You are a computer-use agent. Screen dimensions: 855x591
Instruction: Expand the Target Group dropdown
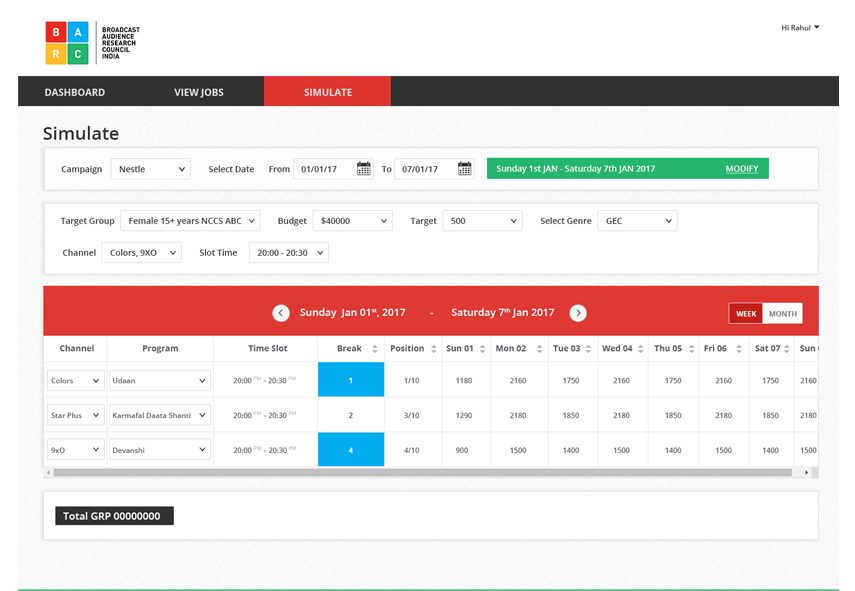click(x=190, y=221)
